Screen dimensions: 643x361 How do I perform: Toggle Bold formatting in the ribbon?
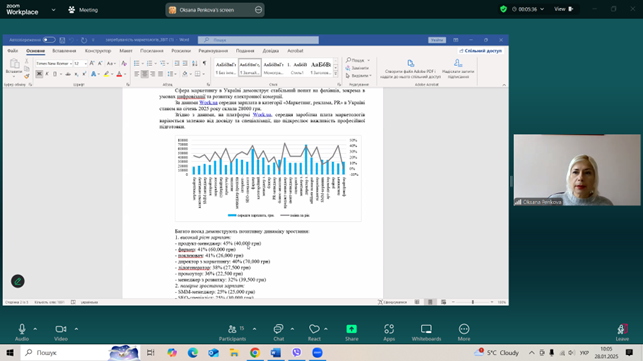point(39,74)
